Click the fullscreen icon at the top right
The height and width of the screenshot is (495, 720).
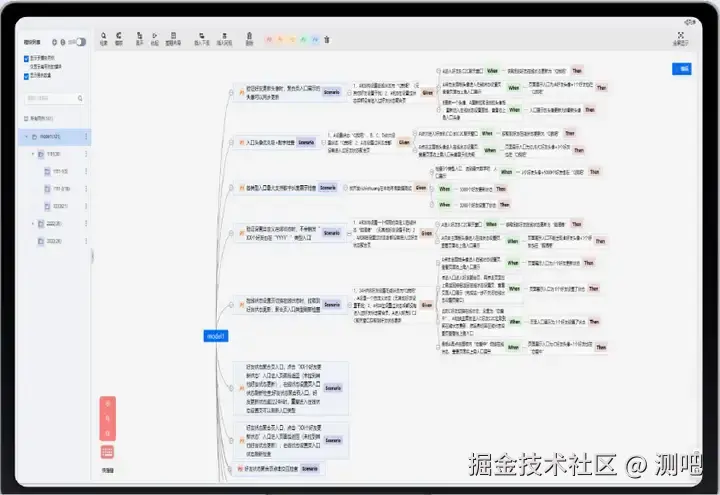(x=681, y=38)
